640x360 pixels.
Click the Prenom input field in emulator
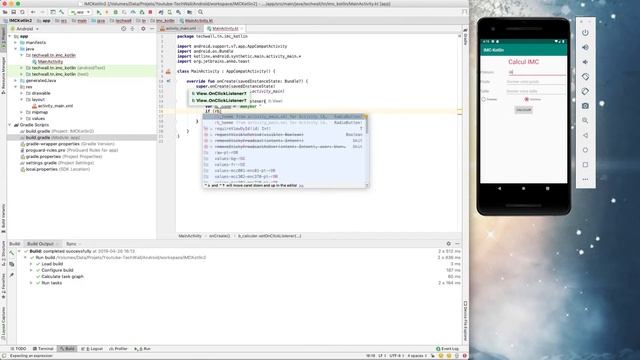point(536,72)
